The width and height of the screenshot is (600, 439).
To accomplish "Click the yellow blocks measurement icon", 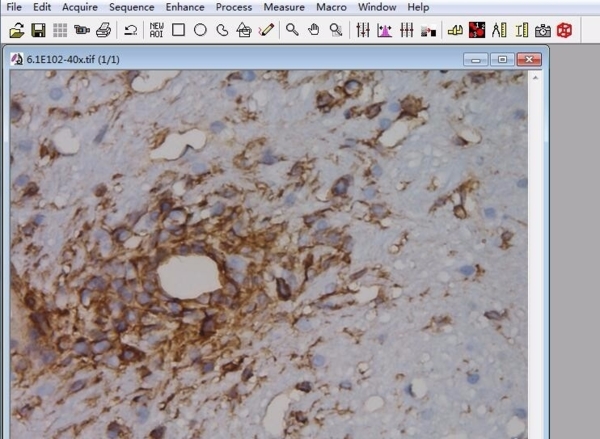I will pyautogui.click(x=455, y=30).
